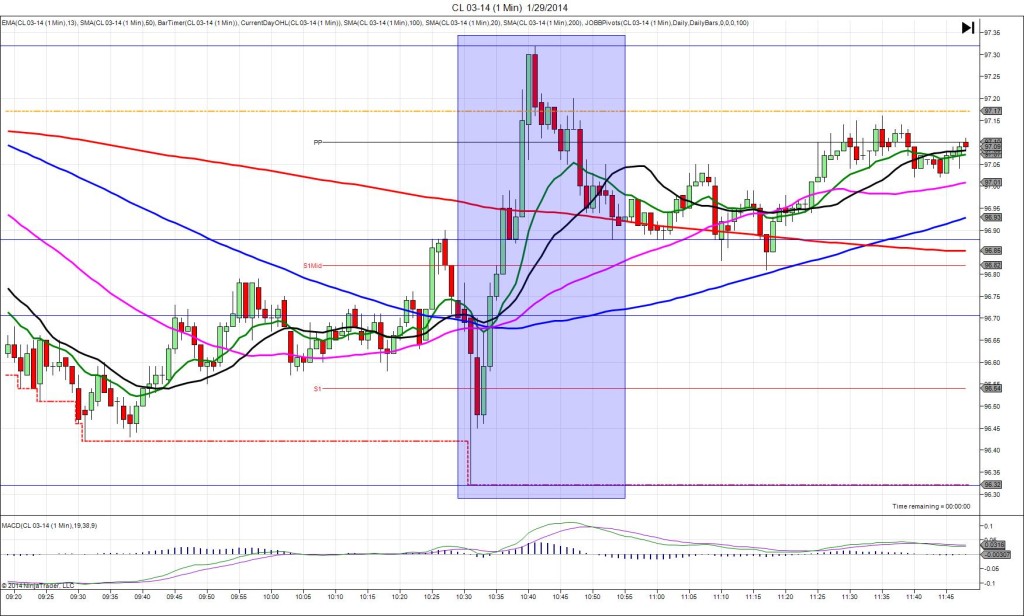Select the 97.01 price marker tag
This screenshot has height=616, width=1024.
coord(992,182)
